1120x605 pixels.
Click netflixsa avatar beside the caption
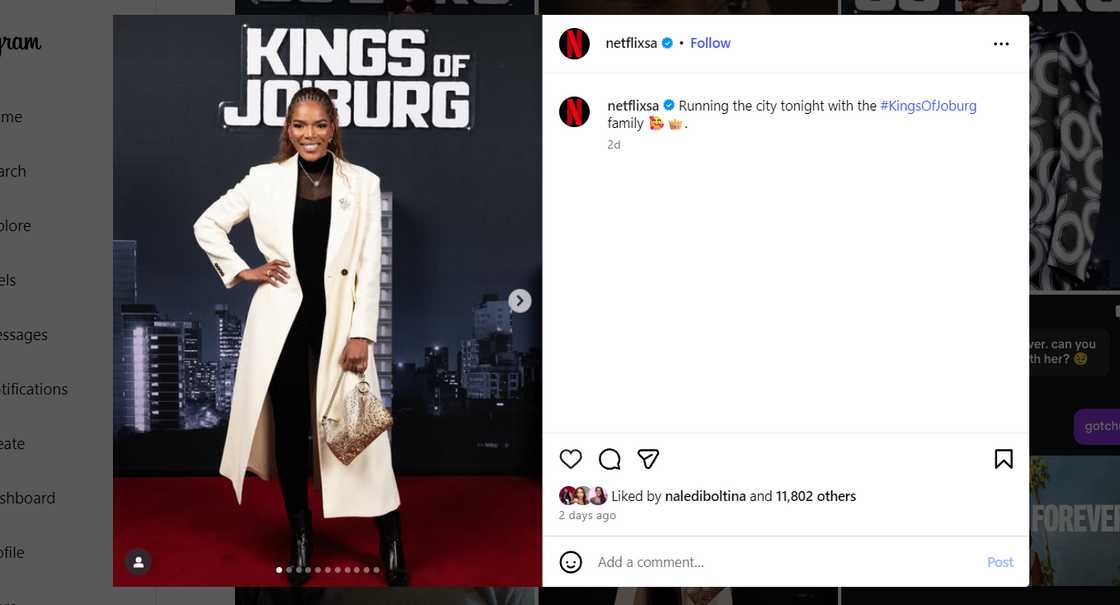(x=574, y=111)
